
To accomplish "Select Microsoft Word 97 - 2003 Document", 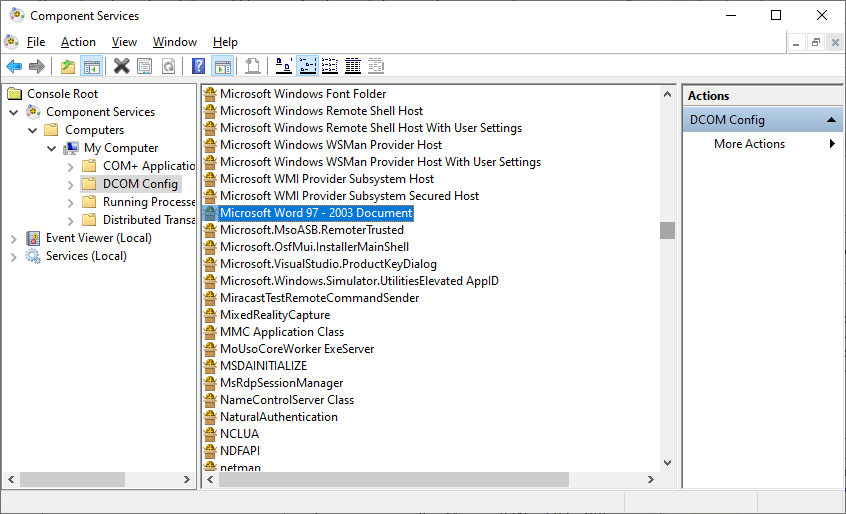I will (x=316, y=213).
